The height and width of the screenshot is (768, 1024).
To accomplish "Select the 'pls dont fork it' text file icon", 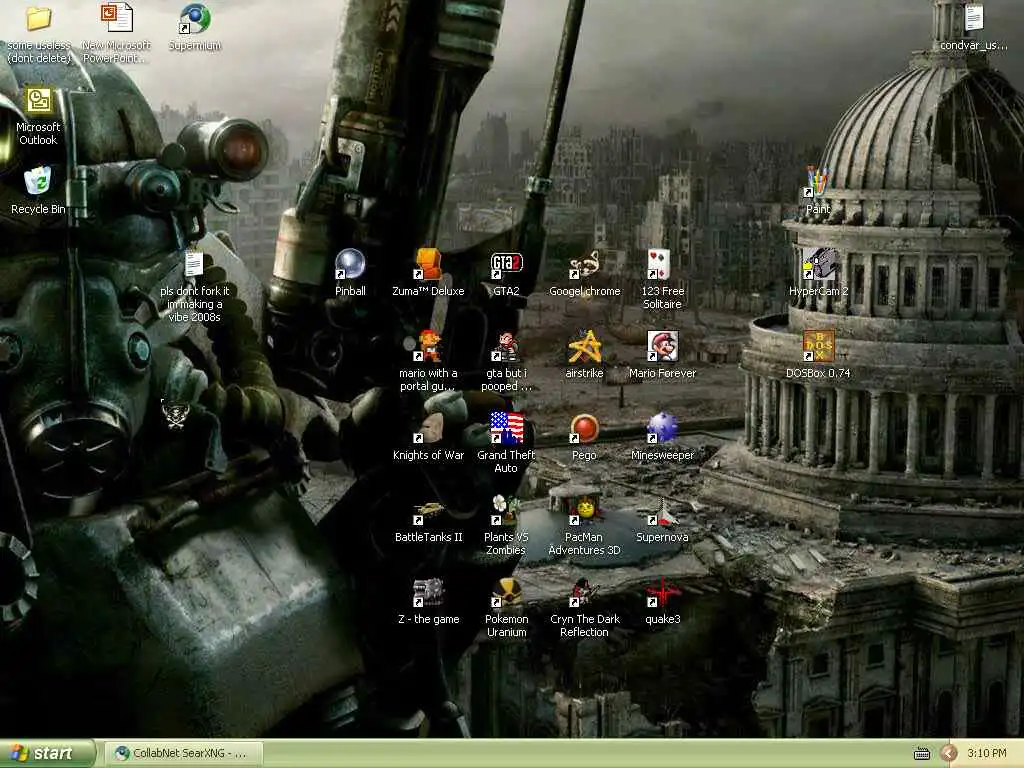I will (194, 264).
